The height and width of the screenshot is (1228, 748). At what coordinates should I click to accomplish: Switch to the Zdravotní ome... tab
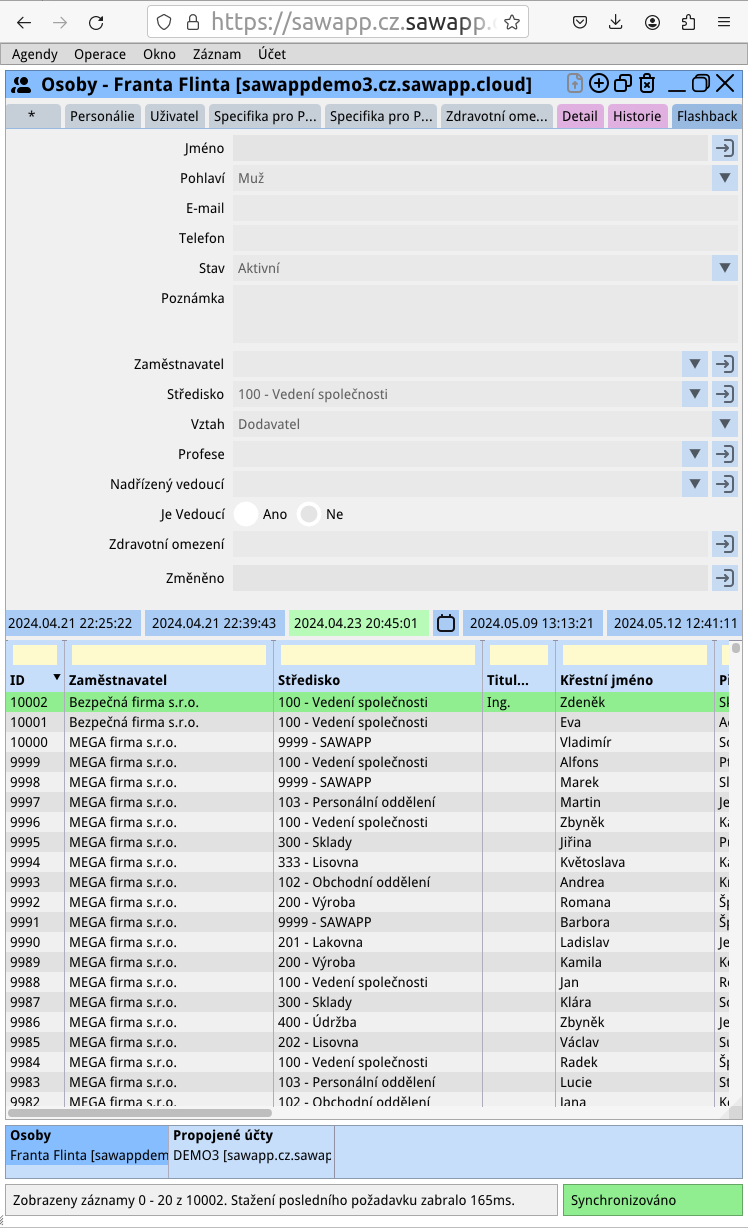(x=497, y=116)
